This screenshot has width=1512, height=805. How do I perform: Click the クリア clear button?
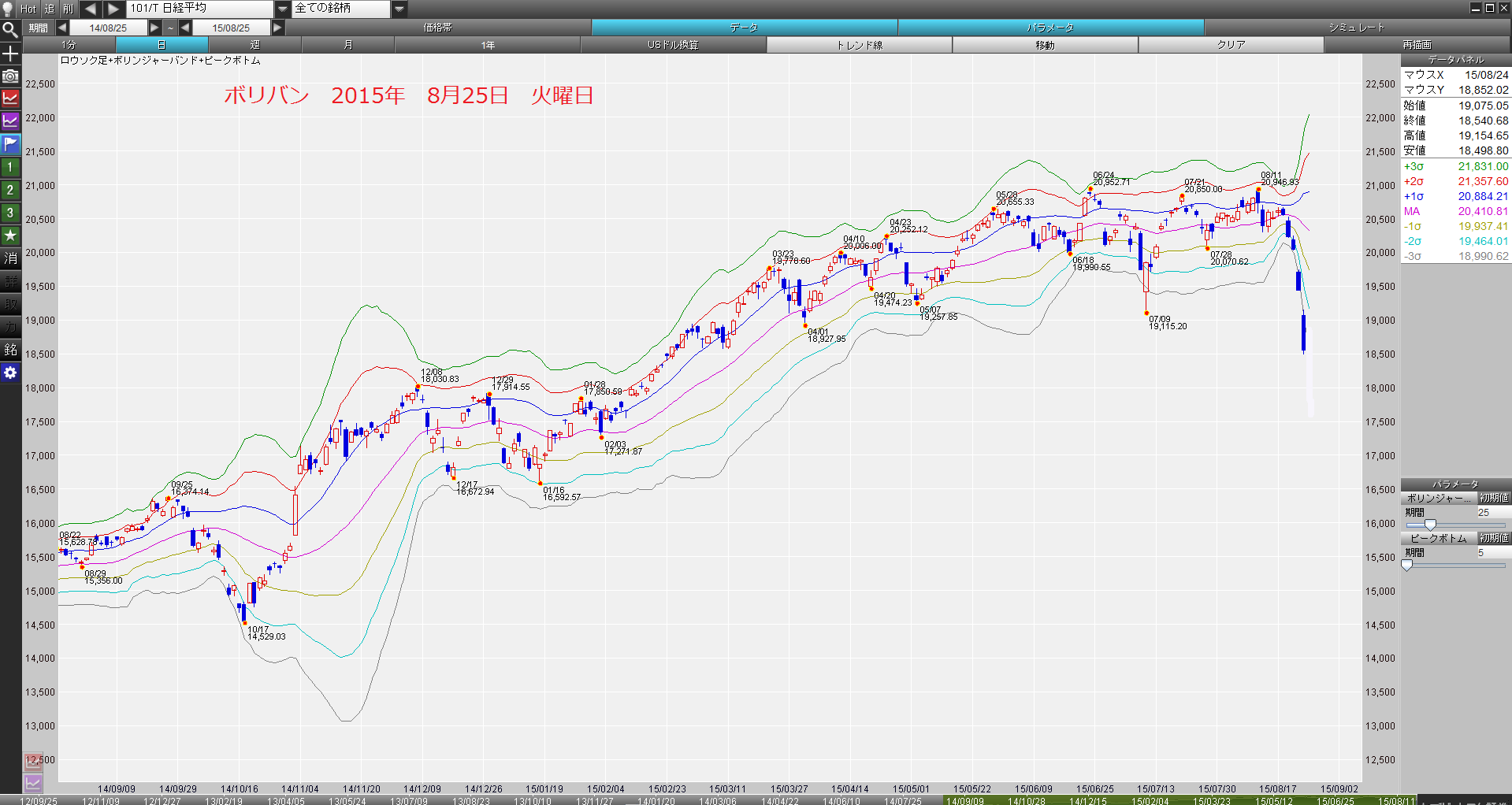point(1232,45)
